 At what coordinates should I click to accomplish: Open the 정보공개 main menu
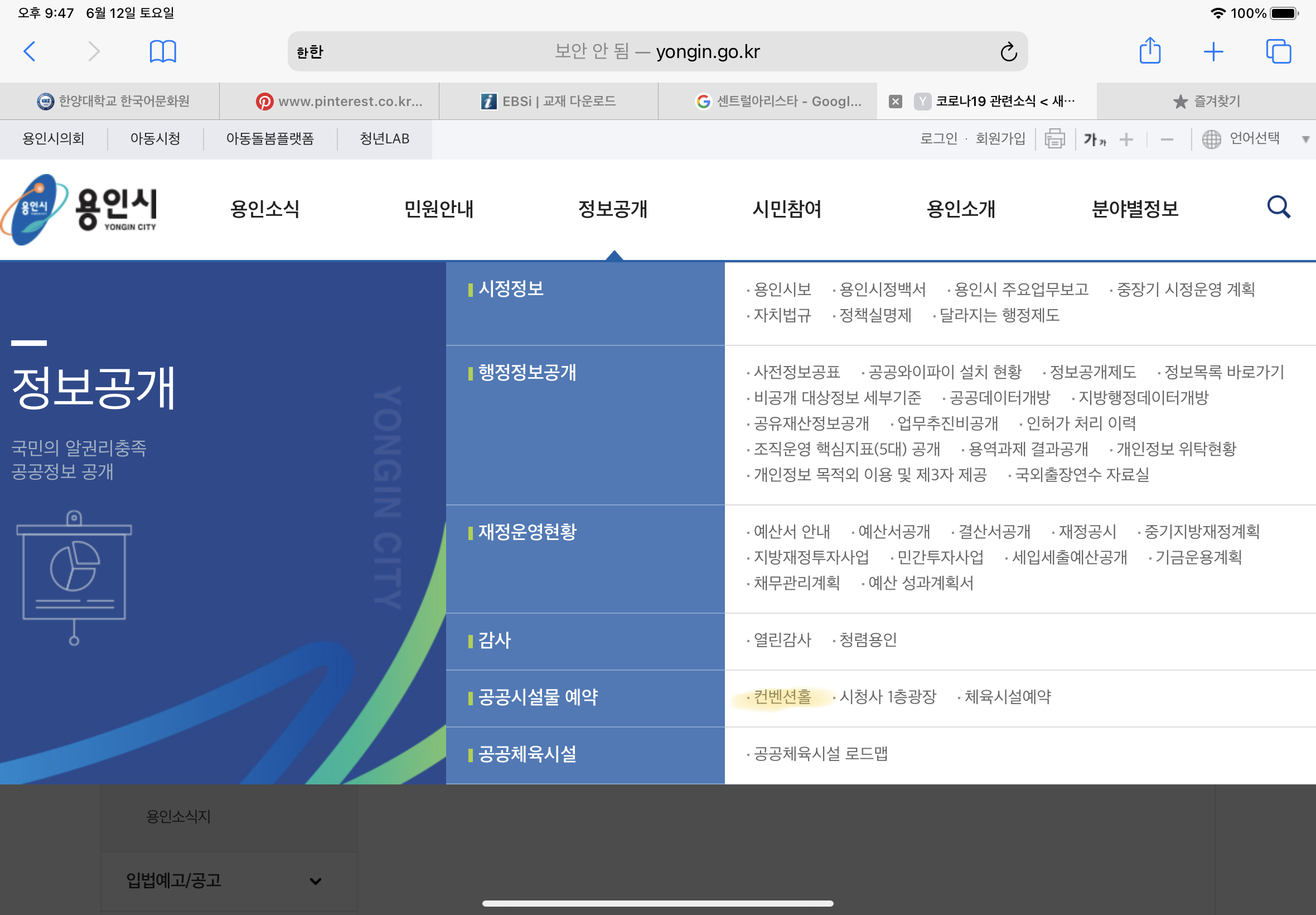click(612, 209)
